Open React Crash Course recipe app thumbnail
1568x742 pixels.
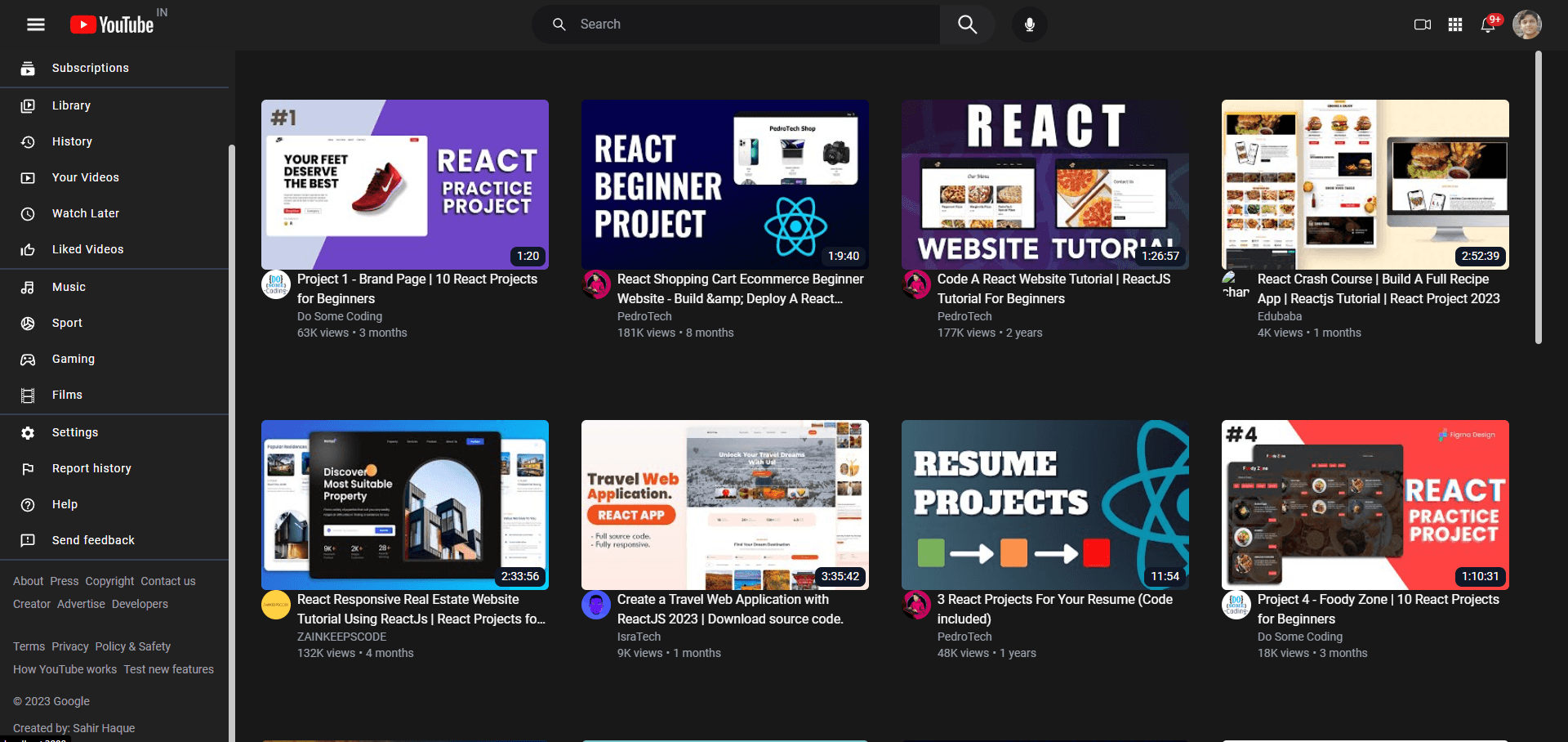point(1365,185)
